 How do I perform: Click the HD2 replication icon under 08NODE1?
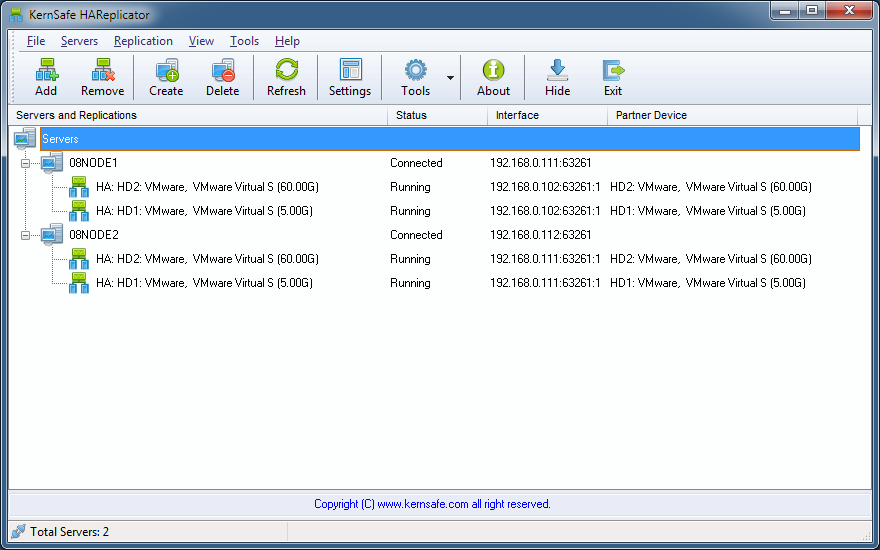click(x=79, y=187)
